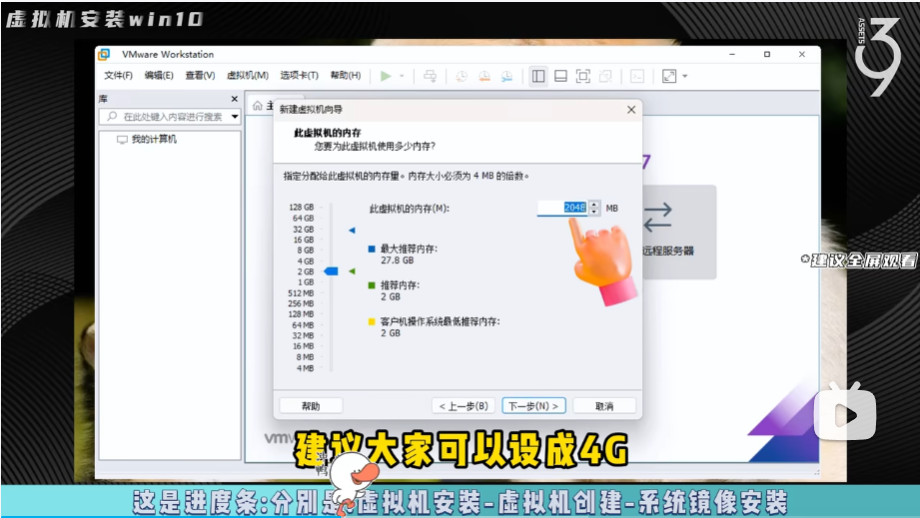Click the 下一步(N) > button
Viewport: 920px width, 518px height.
point(534,406)
